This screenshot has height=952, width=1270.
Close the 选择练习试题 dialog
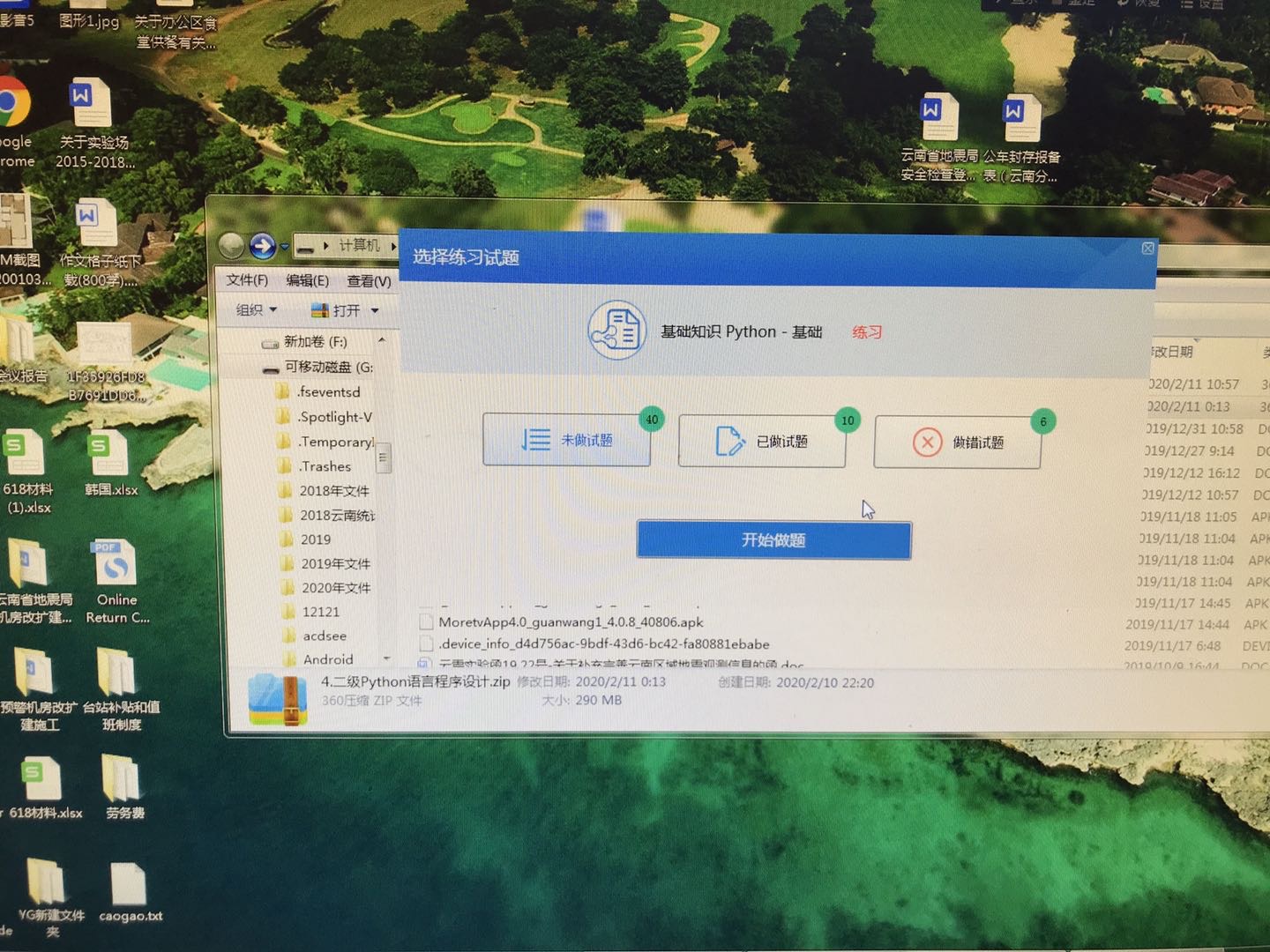(x=1147, y=249)
